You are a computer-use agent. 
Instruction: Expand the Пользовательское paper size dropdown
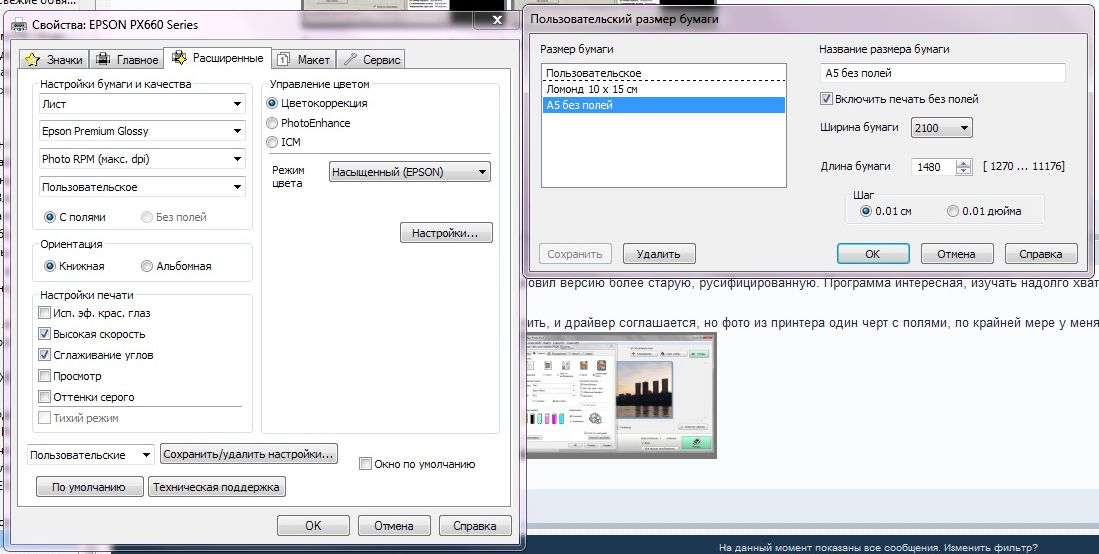tap(142, 187)
